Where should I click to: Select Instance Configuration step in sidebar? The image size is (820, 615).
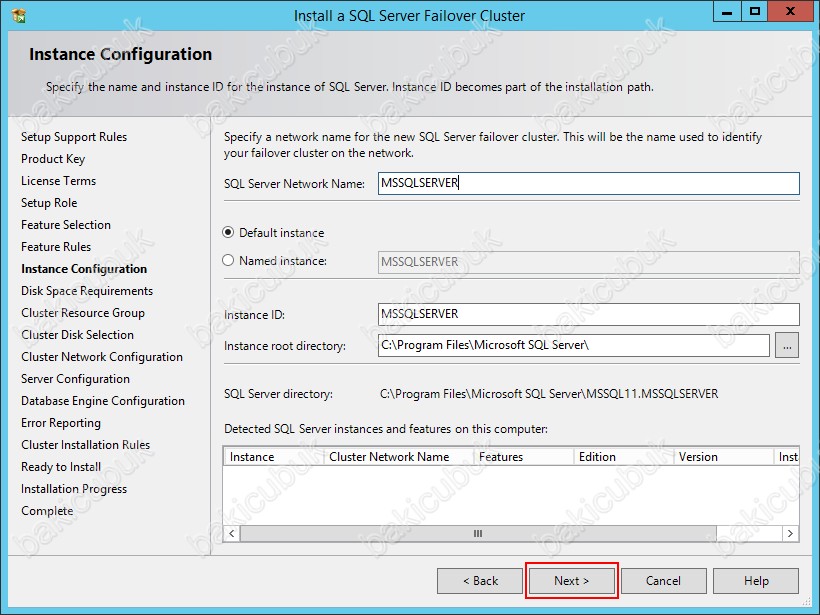coord(84,269)
